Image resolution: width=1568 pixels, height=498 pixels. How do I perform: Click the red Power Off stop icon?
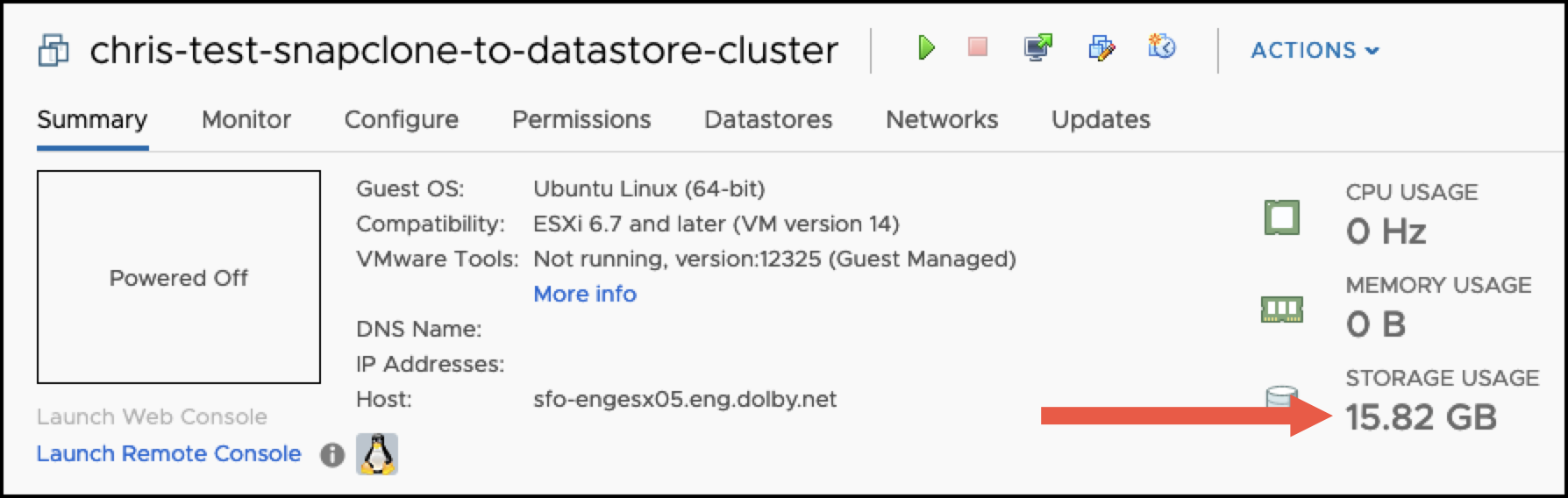pyautogui.click(x=978, y=47)
